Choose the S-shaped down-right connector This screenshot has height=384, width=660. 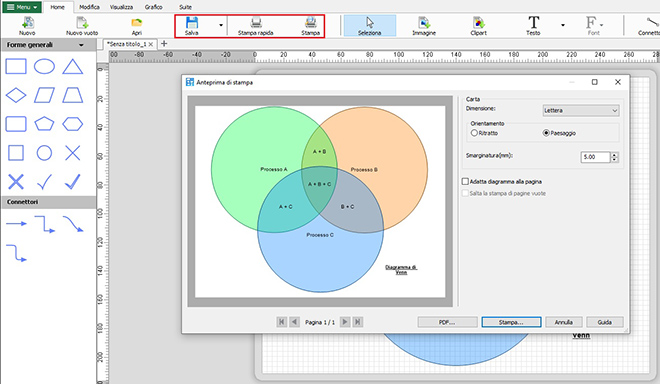point(16,253)
